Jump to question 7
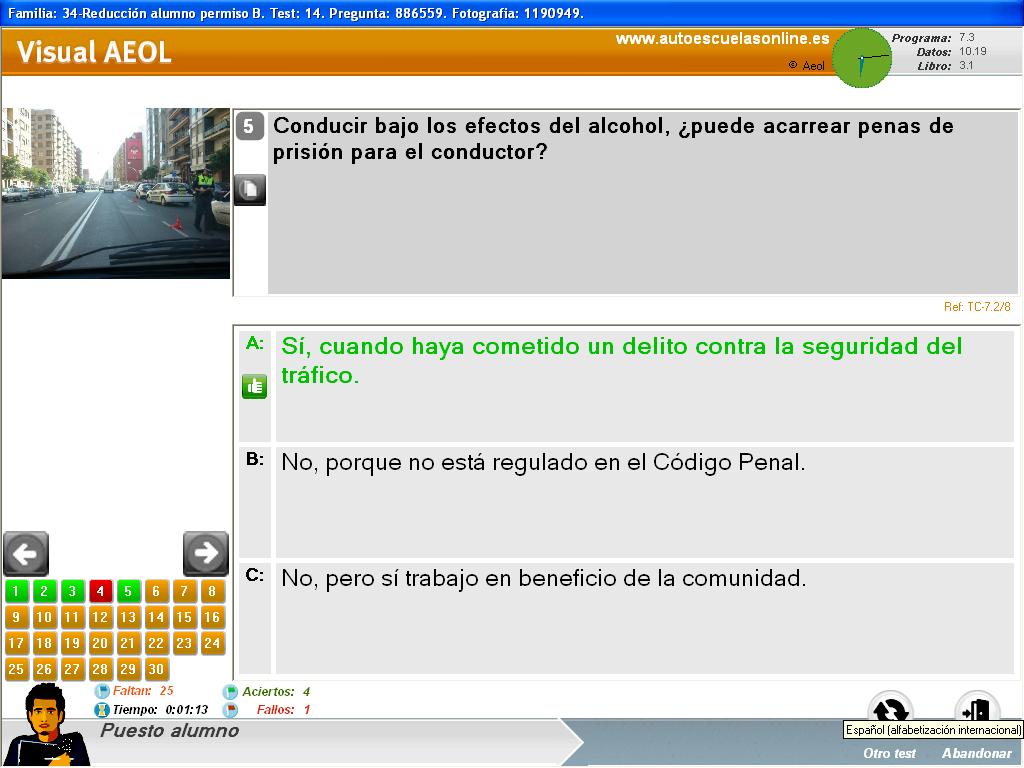 pyautogui.click(x=184, y=592)
